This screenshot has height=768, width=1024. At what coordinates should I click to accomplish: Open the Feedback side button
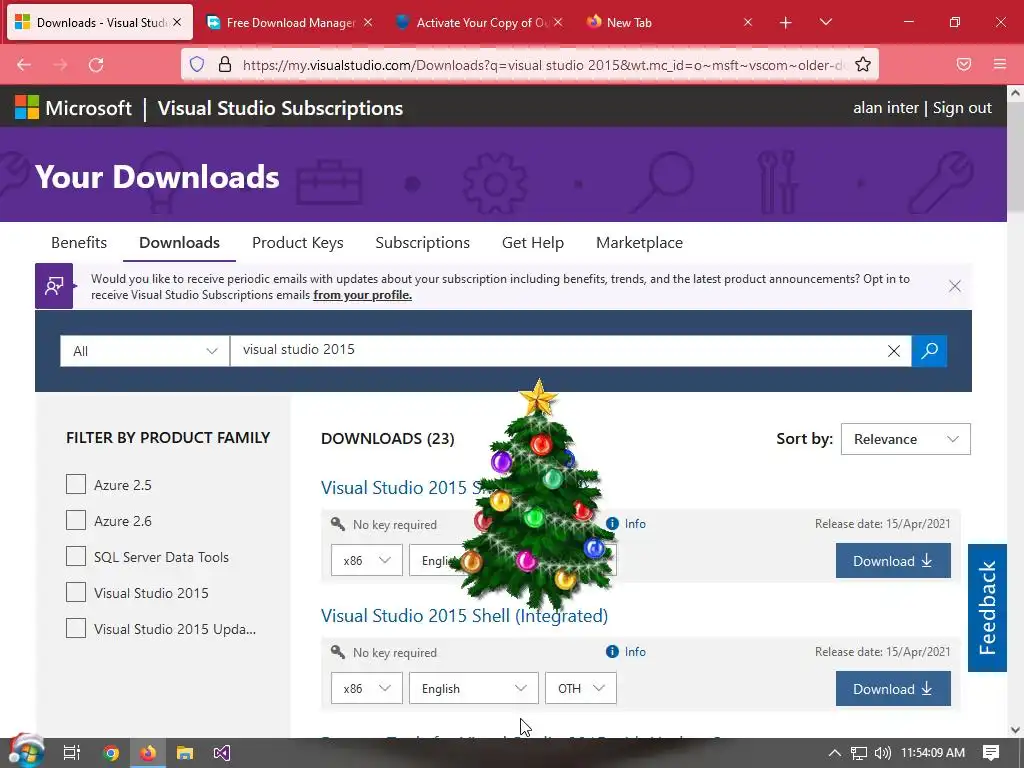[x=987, y=608]
